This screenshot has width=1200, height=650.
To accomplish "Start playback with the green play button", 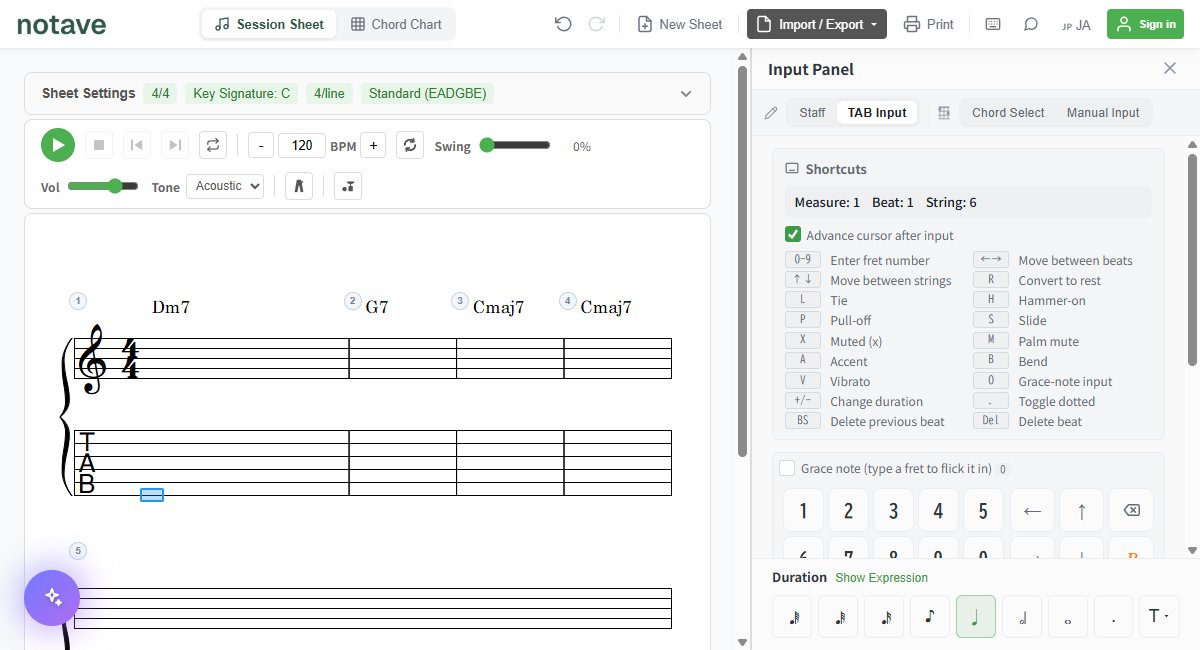I will coord(58,145).
